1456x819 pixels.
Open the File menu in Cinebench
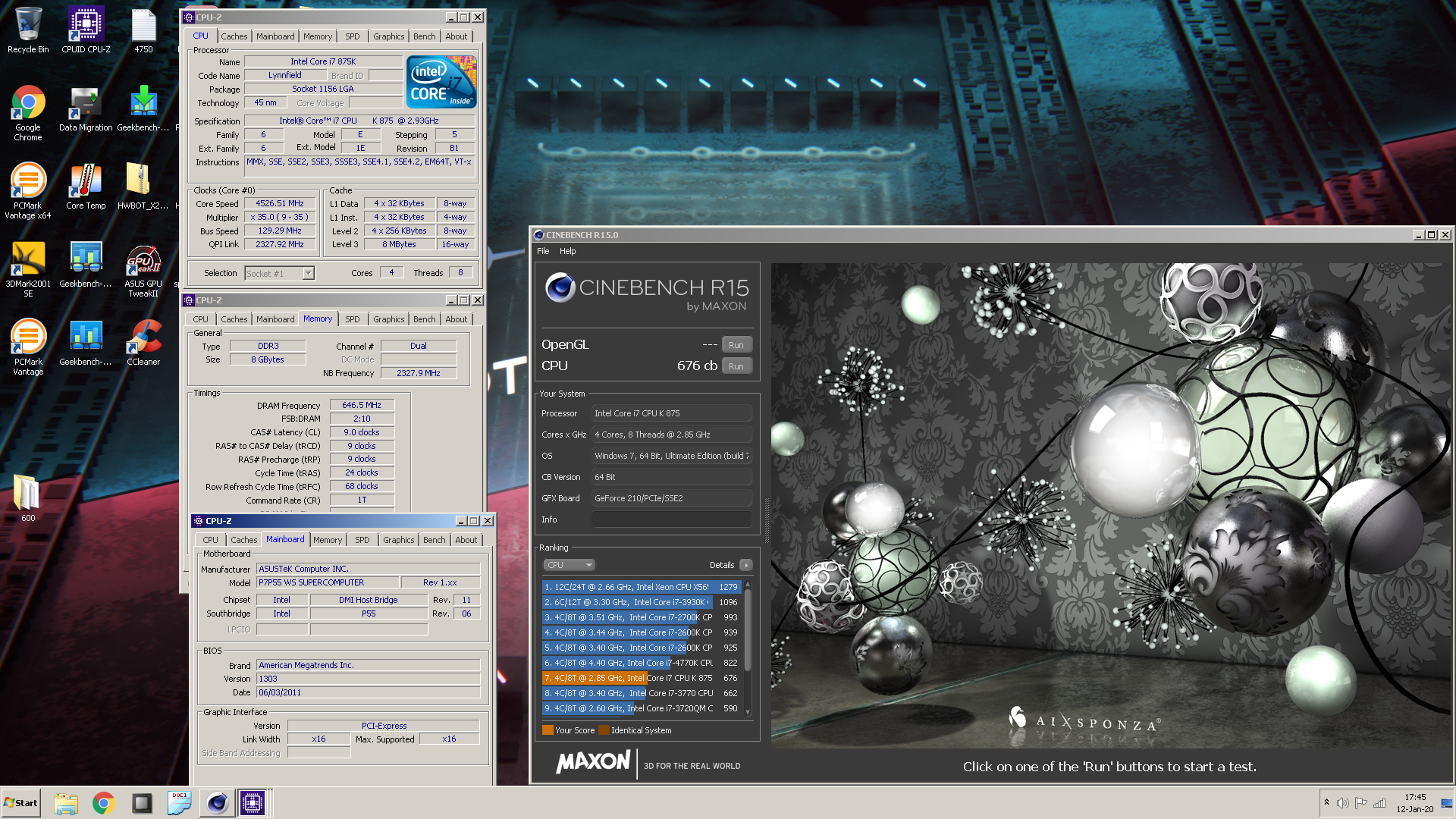(x=543, y=251)
